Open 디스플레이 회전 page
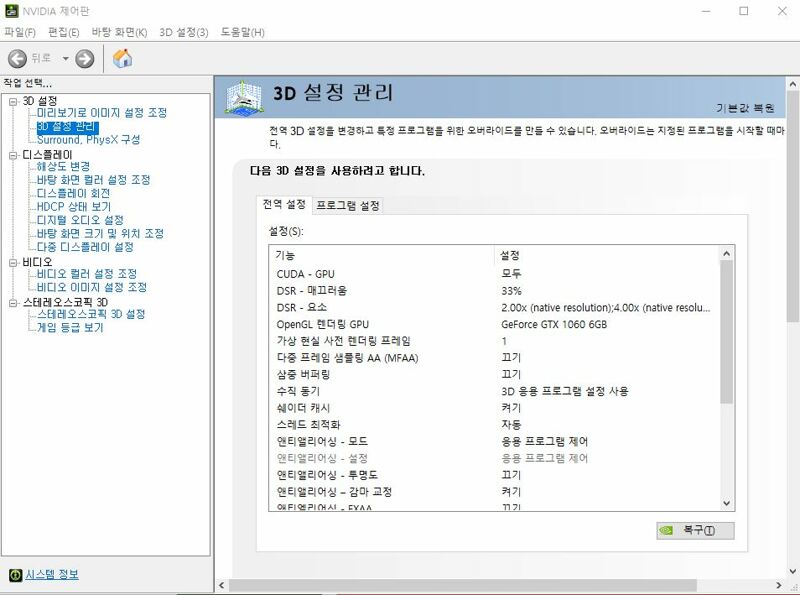 [73, 193]
